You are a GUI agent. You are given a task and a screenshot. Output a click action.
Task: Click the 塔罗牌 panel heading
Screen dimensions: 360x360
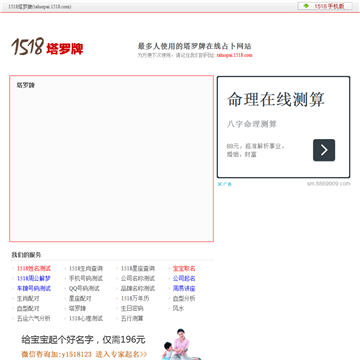point(26,85)
